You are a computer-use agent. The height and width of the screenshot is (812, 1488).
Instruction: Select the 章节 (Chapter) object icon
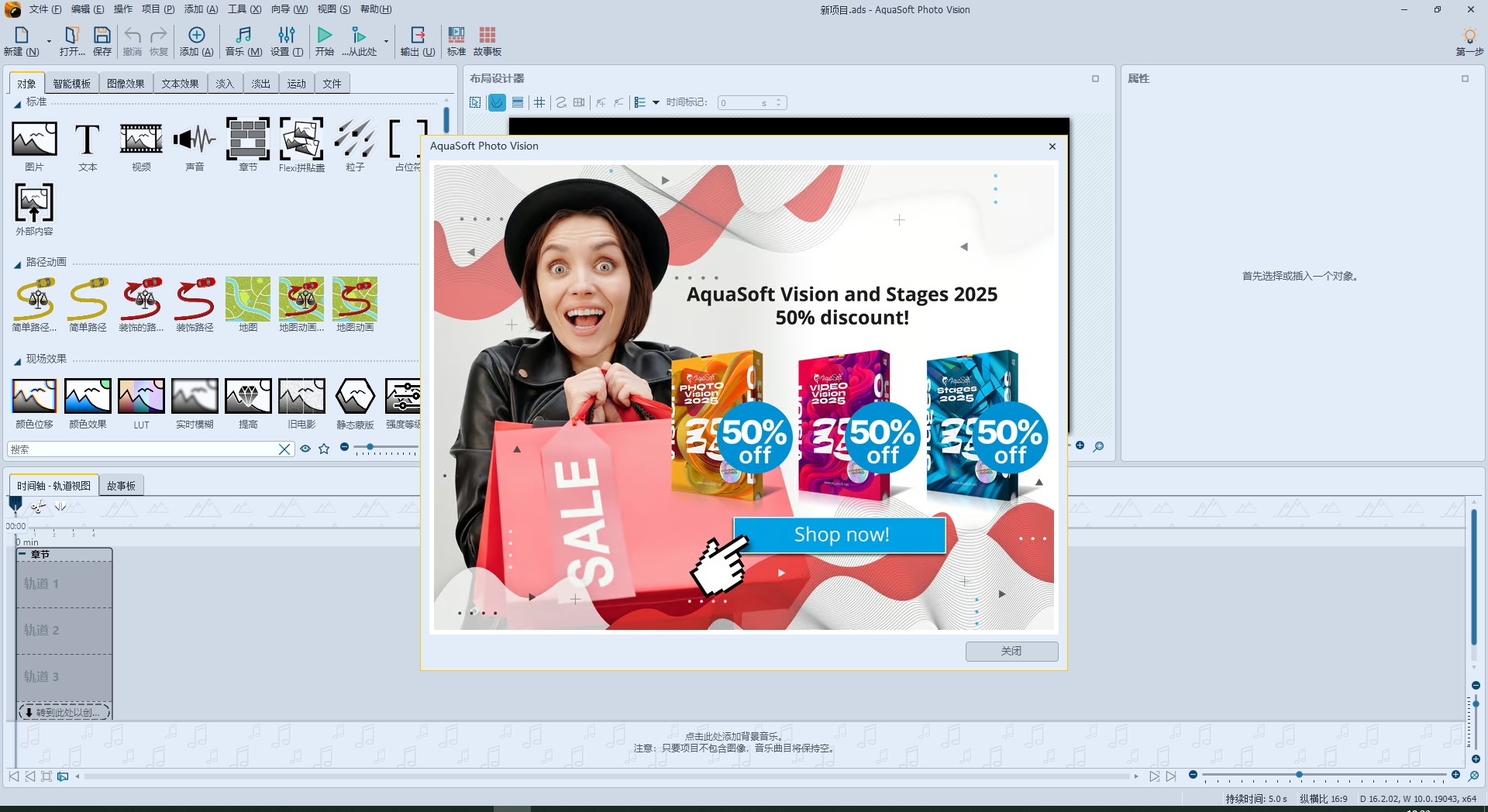pos(248,139)
